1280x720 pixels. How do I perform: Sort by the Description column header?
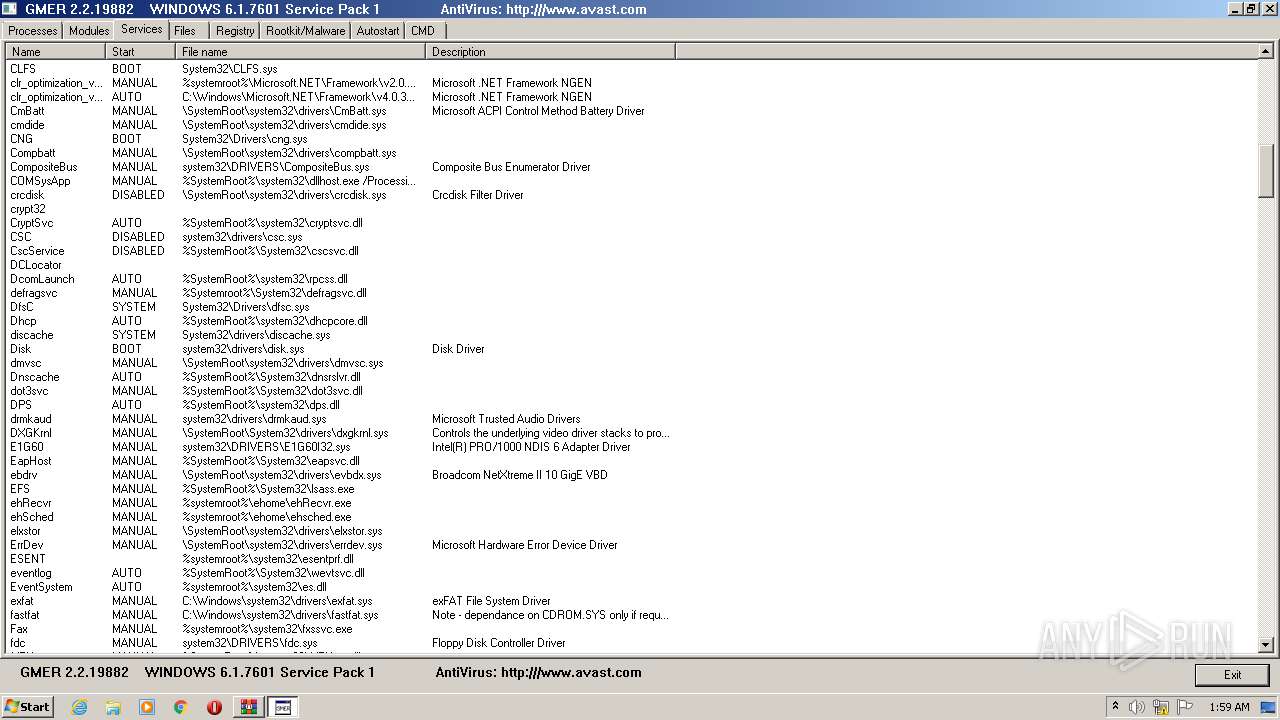(550, 51)
